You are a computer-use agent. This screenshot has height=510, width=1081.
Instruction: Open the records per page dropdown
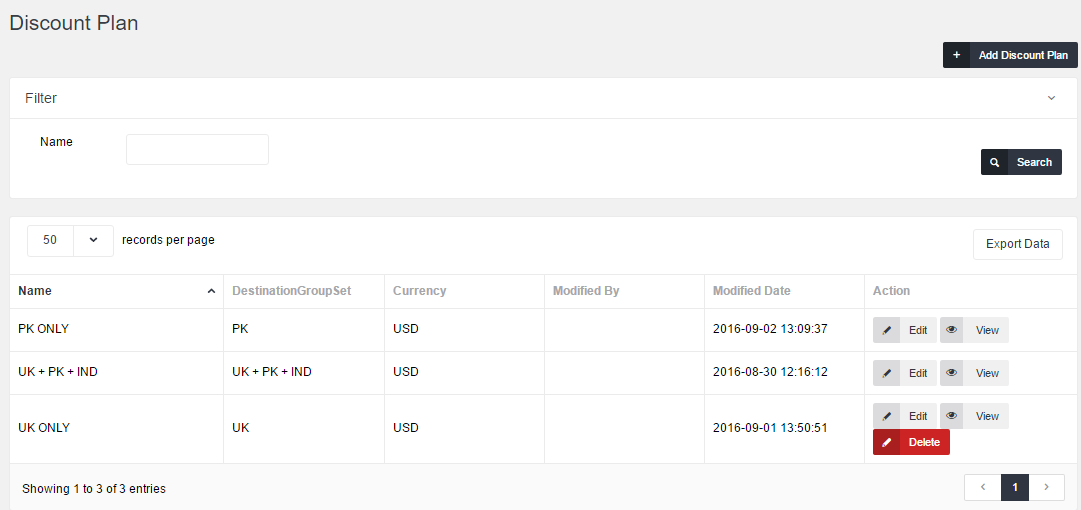[93, 241]
